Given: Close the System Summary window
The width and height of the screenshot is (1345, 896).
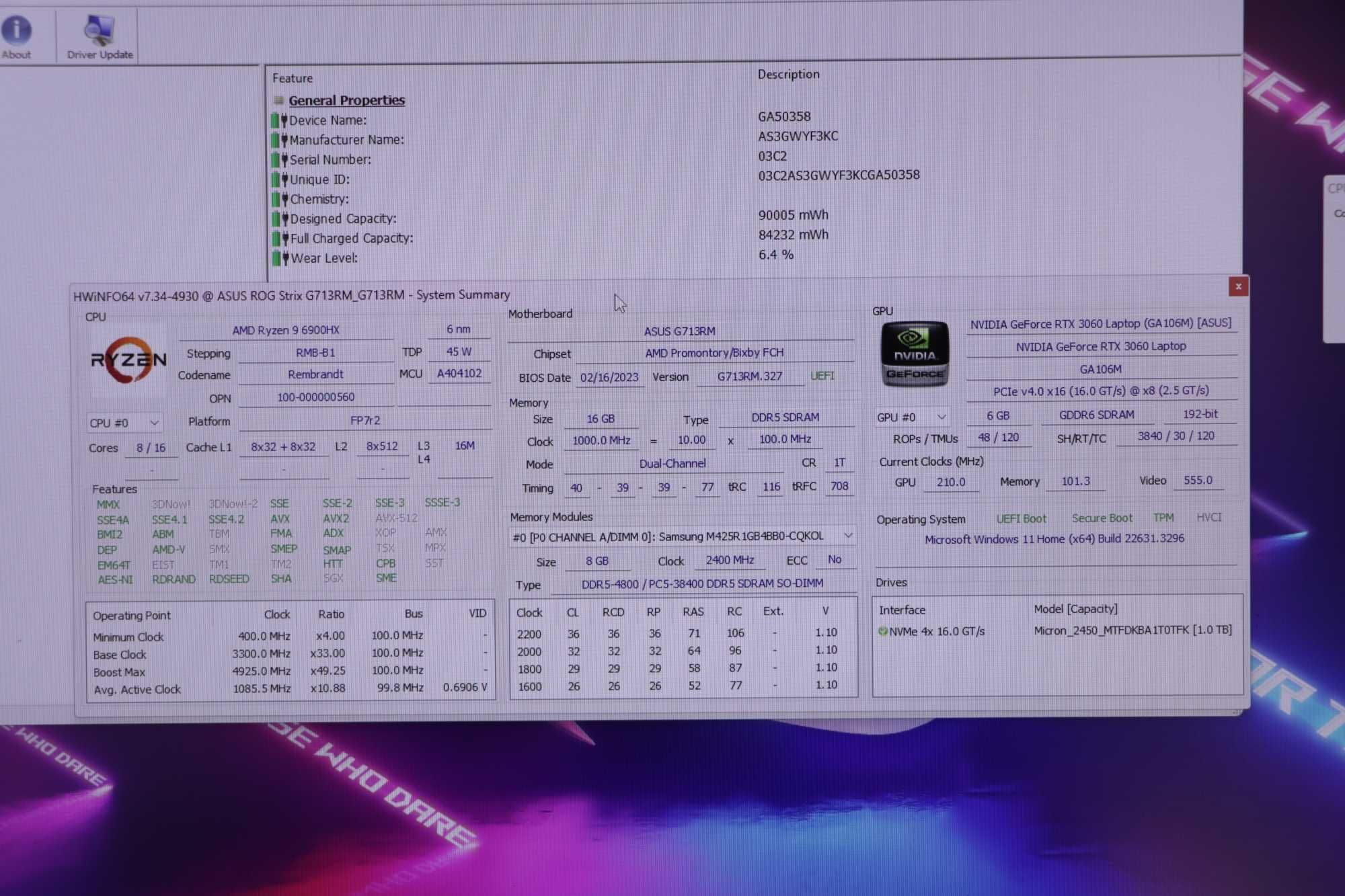Looking at the screenshot, I should (x=1238, y=286).
